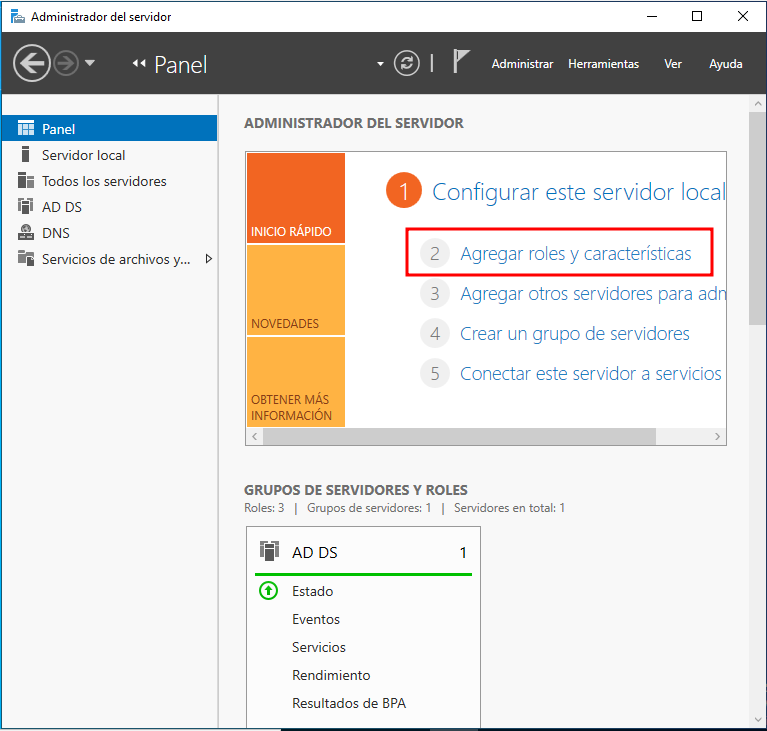Click the Servidor local sidebar icon

(x=25, y=155)
